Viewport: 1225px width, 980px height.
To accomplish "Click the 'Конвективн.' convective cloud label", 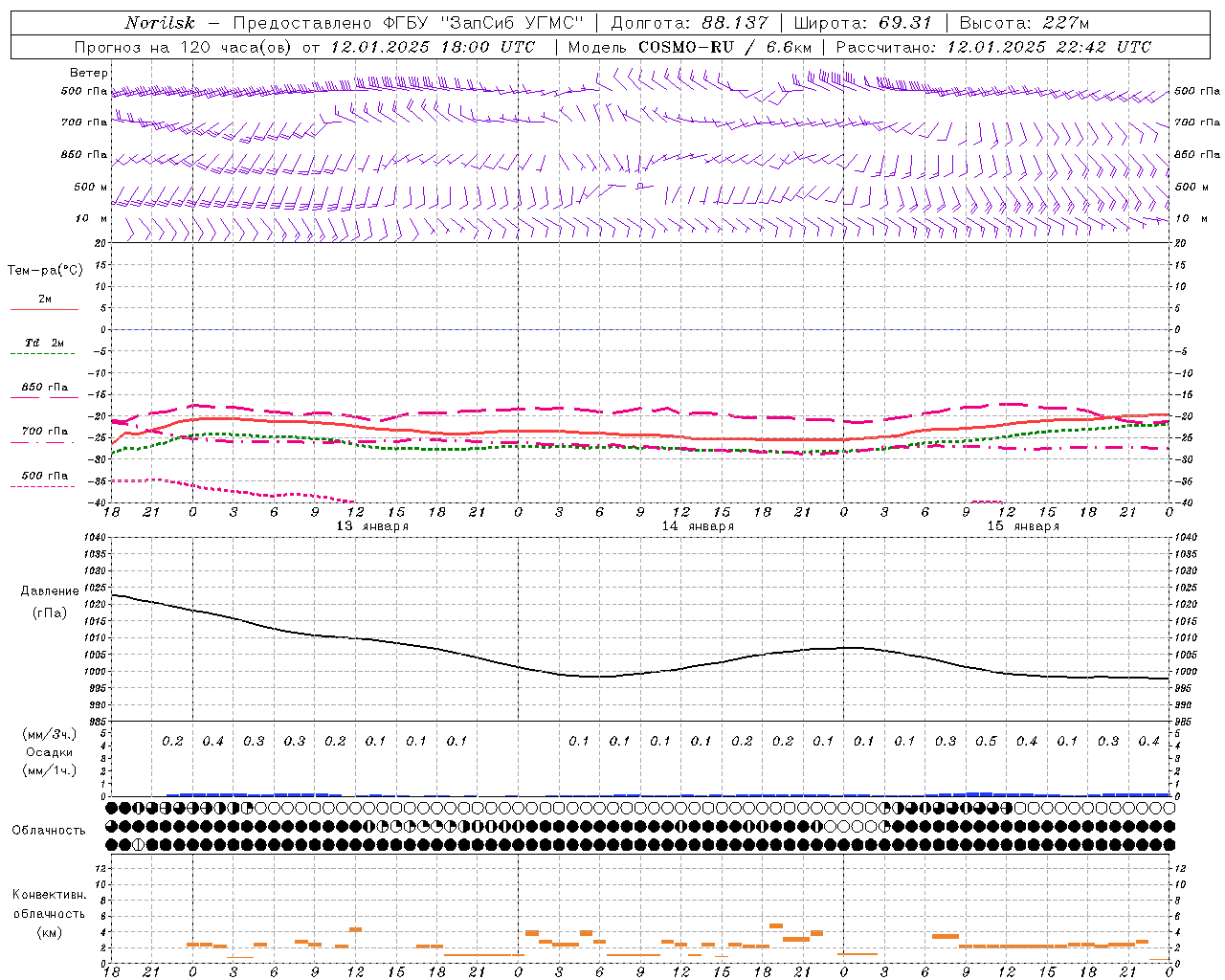I will click(x=49, y=895).
